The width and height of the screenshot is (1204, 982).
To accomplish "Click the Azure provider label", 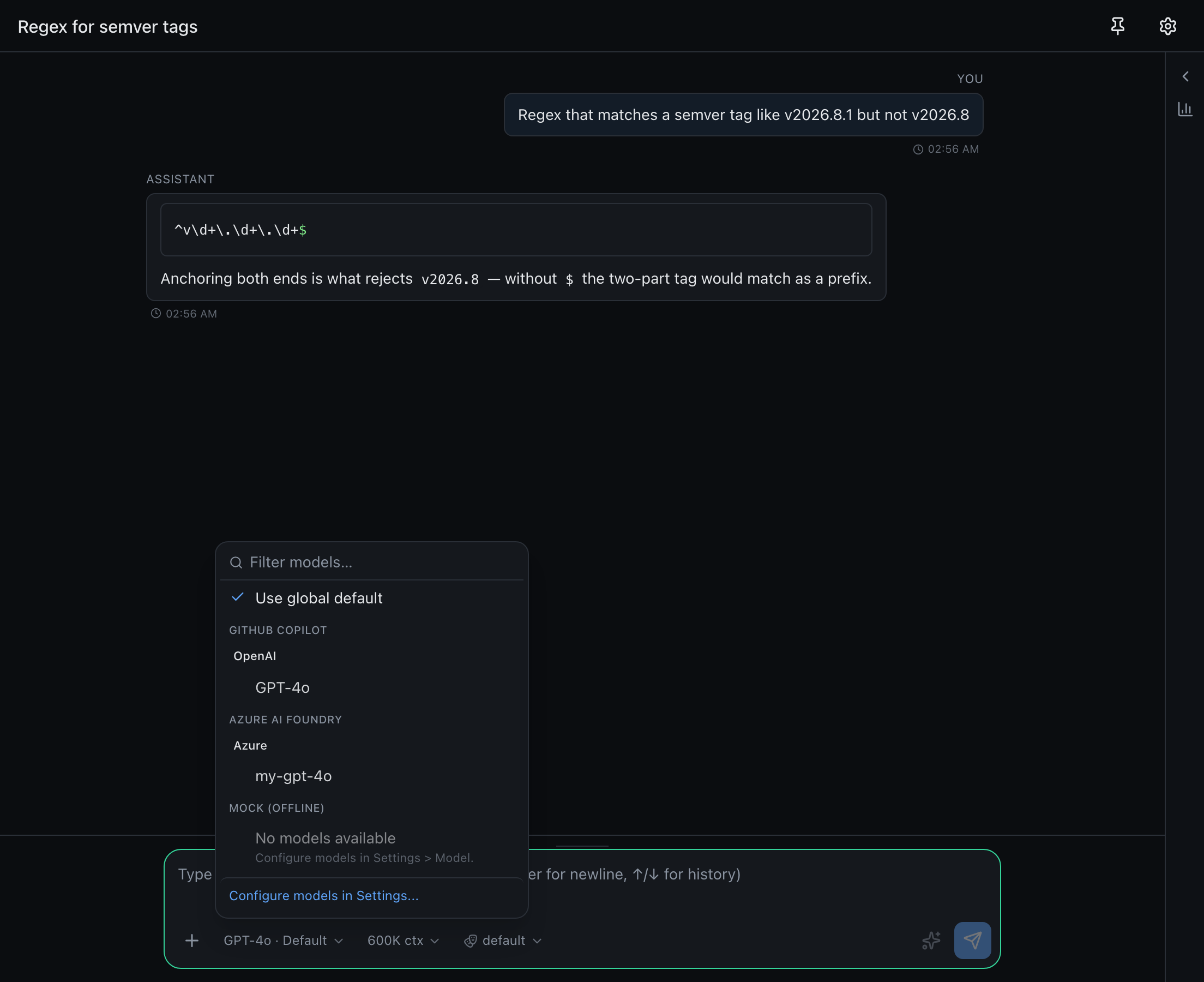I will coord(250,745).
